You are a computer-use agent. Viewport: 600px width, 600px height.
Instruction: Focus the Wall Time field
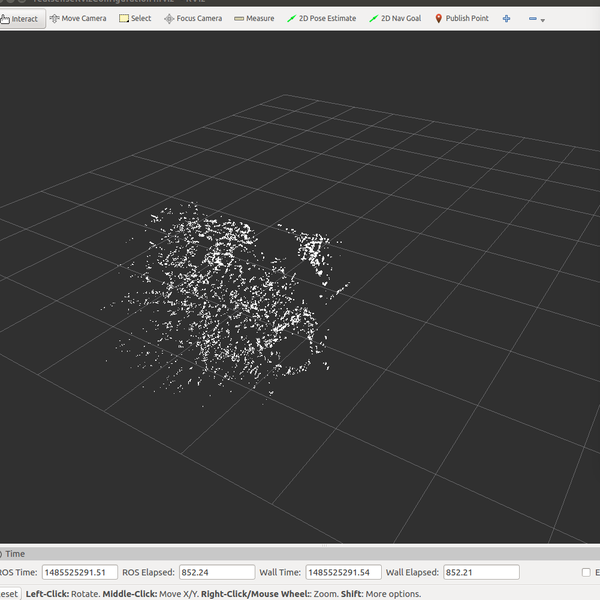[x=343, y=572]
